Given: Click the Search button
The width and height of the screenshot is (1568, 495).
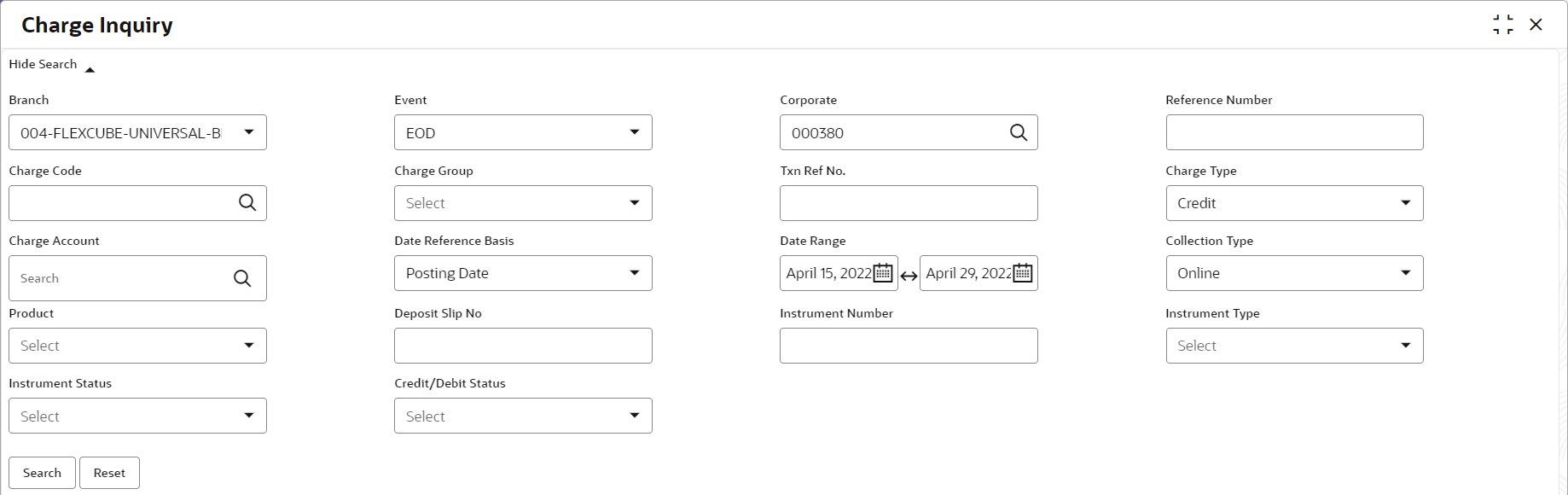Looking at the screenshot, I should tap(42, 473).
